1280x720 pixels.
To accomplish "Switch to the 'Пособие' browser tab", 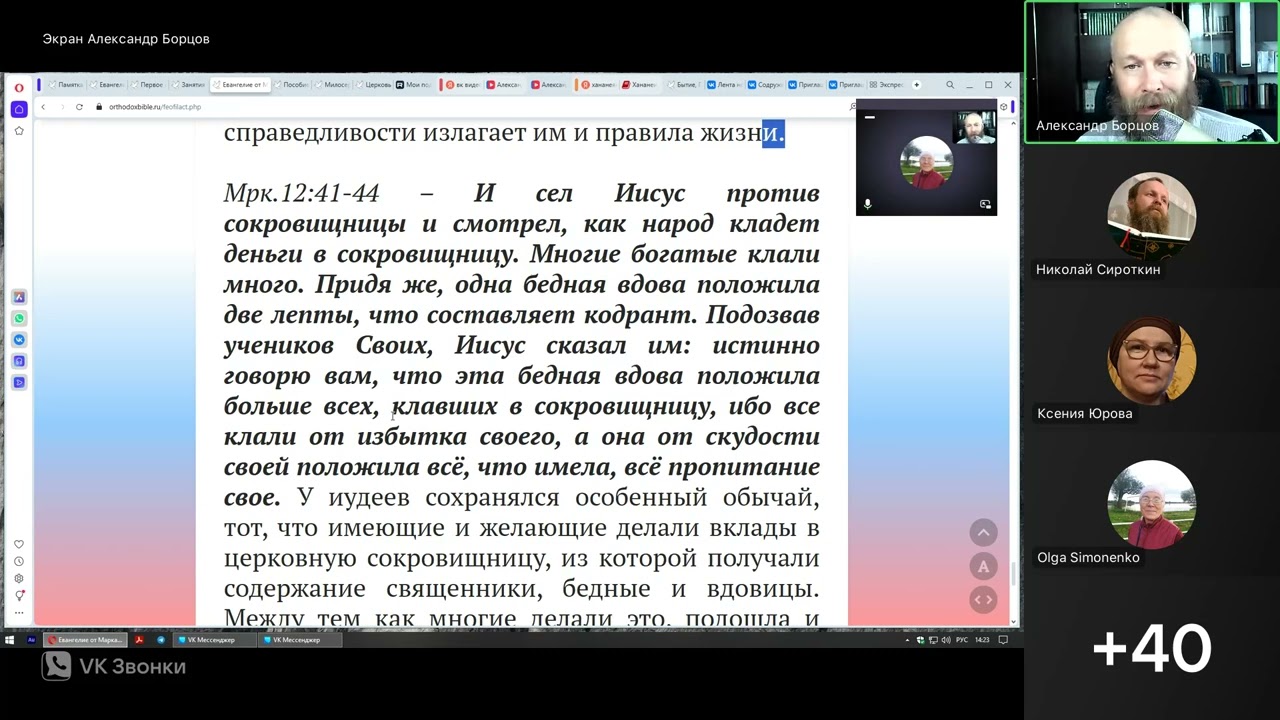I will [290, 85].
